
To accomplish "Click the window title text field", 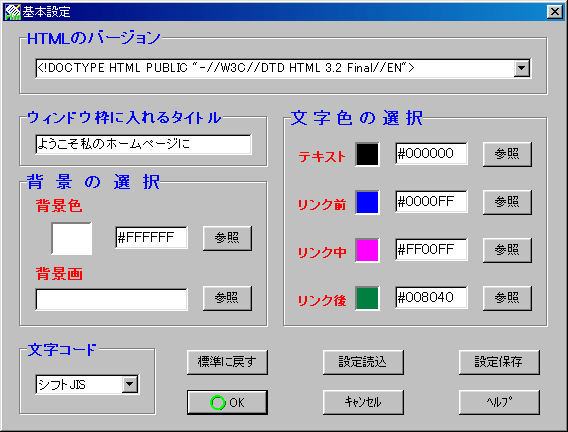I will tap(143, 144).
